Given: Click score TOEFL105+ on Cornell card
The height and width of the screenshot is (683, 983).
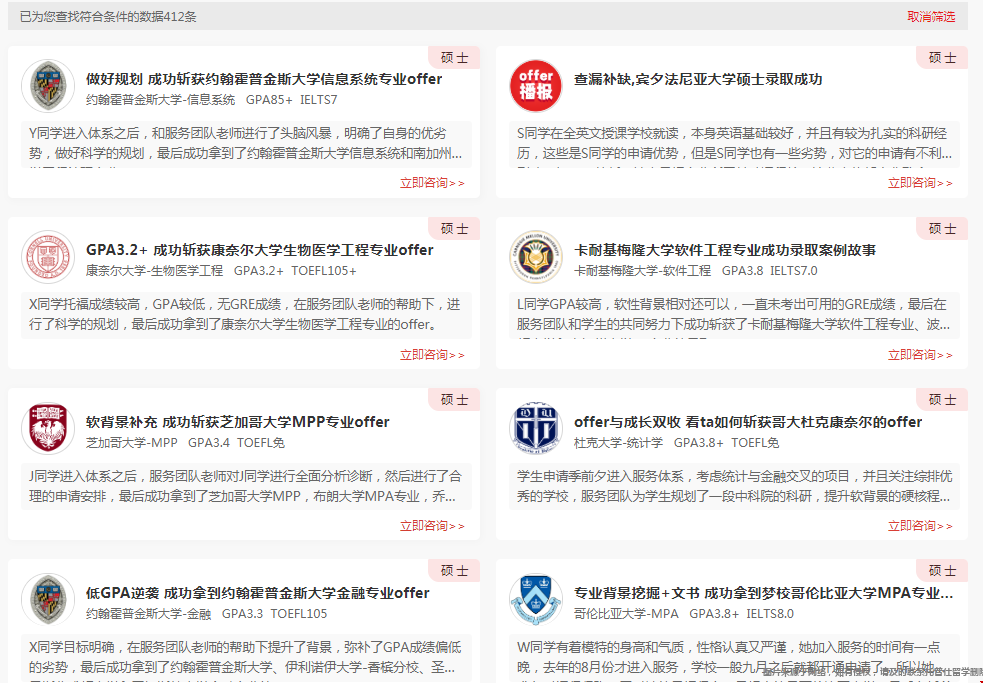Looking at the screenshot, I should (x=324, y=271).
